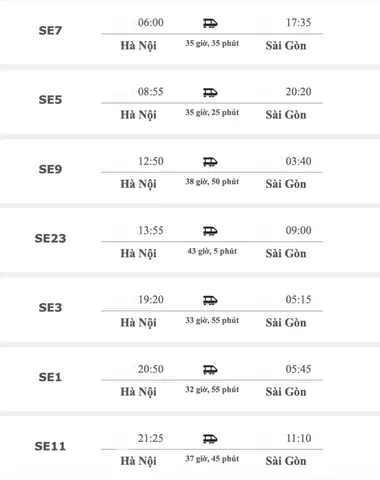Image resolution: width=380 pixels, height=480 pixels.
Task: Click the train icon in SE5 row
Action: (x=210, y=92)
